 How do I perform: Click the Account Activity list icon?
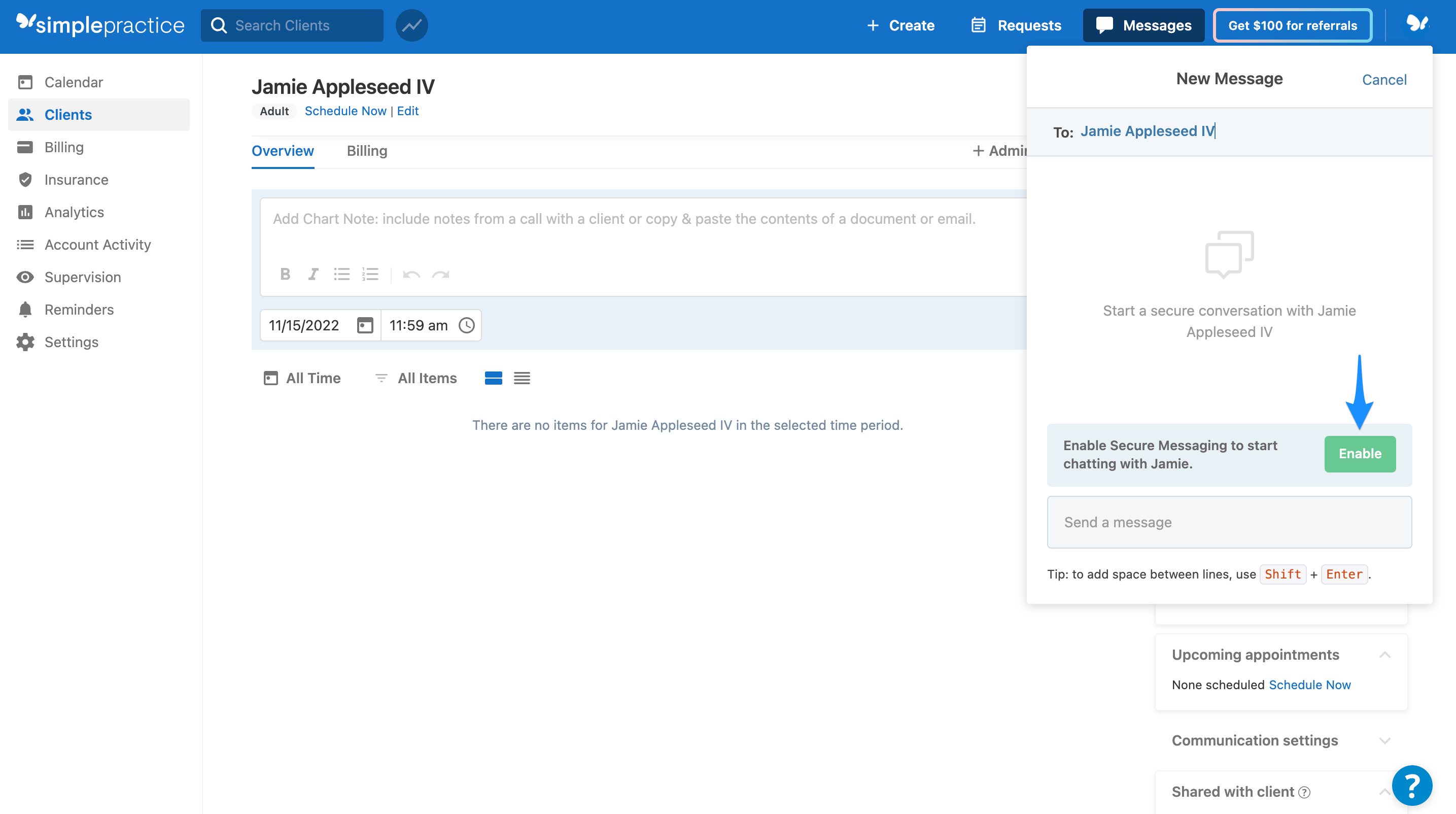[25, 245]
